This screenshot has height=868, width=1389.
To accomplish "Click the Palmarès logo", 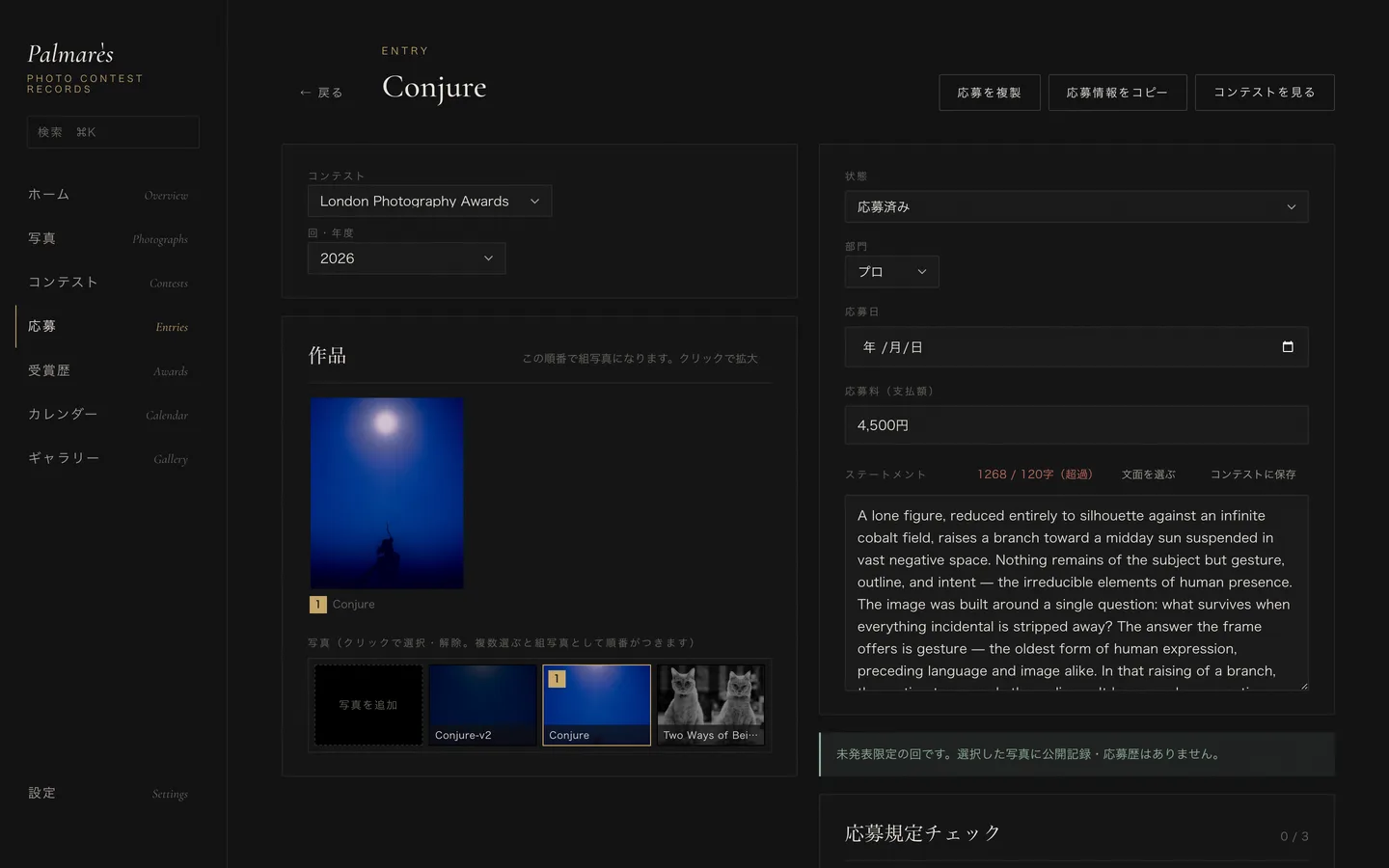I will pos(70,53).
